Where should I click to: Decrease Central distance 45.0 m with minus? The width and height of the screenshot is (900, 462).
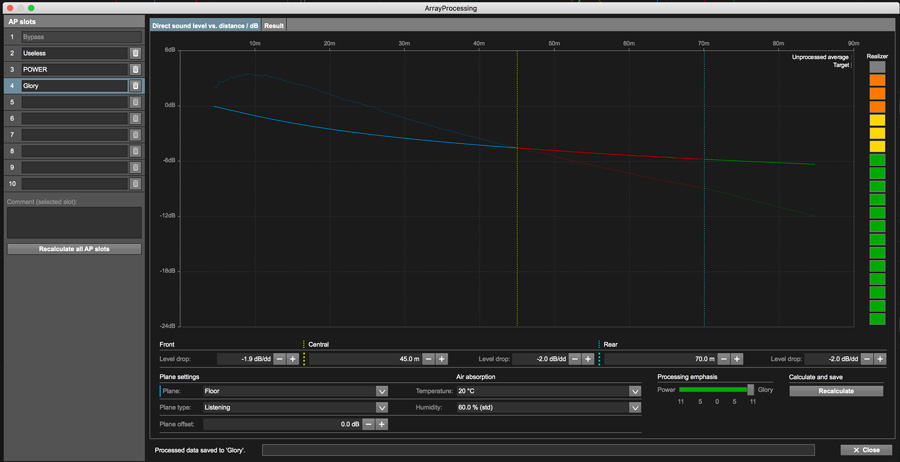pyautogui.click(x=429, y=359)
